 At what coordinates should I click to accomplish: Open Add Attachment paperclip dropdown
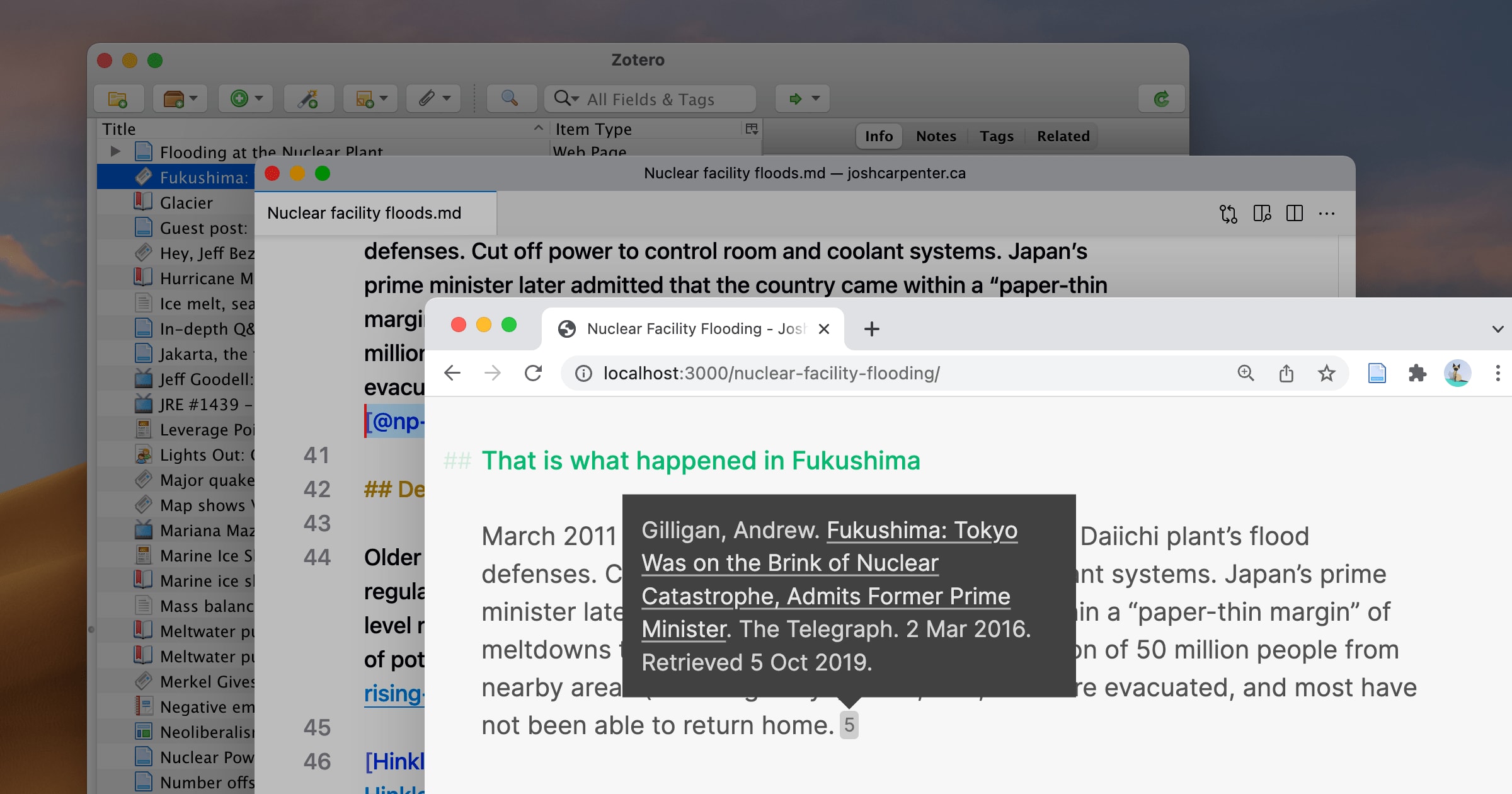(433, 99)
